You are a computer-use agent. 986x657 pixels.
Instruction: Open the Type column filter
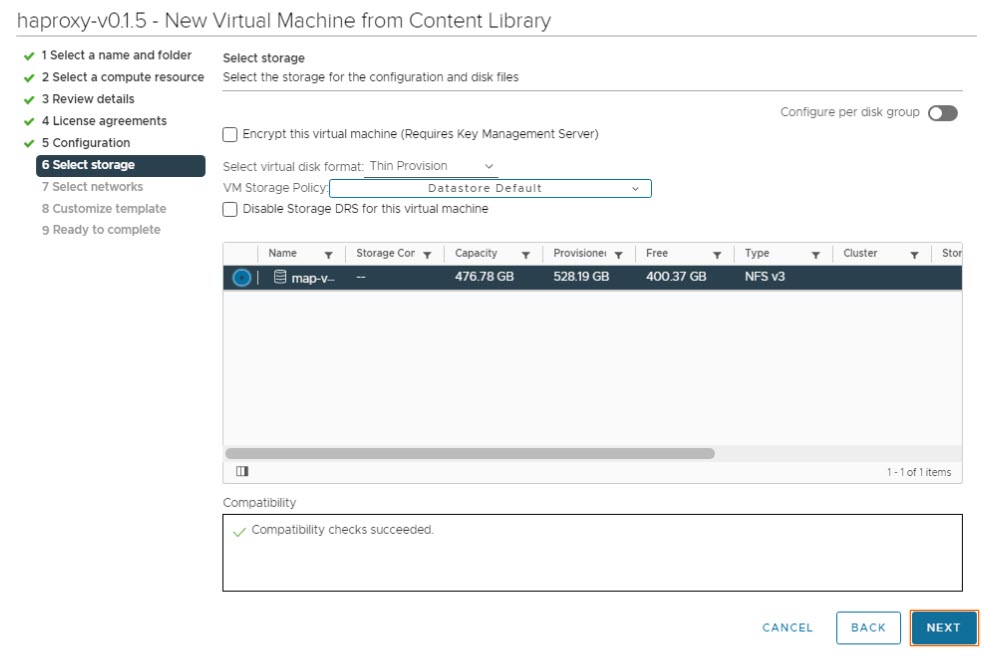(x=815, y=255)
